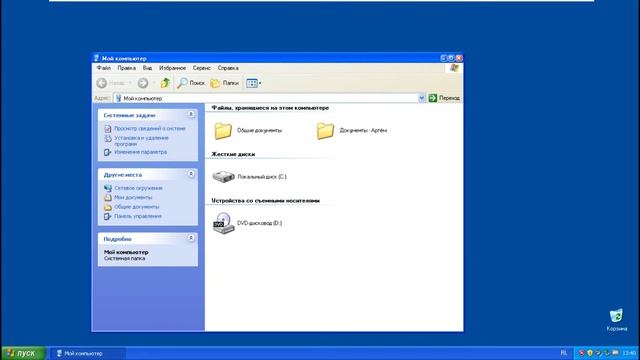The width and height of the screenshot is (640, 360).
Task: Open the Вид menu
Action: [x=147, y=68]
